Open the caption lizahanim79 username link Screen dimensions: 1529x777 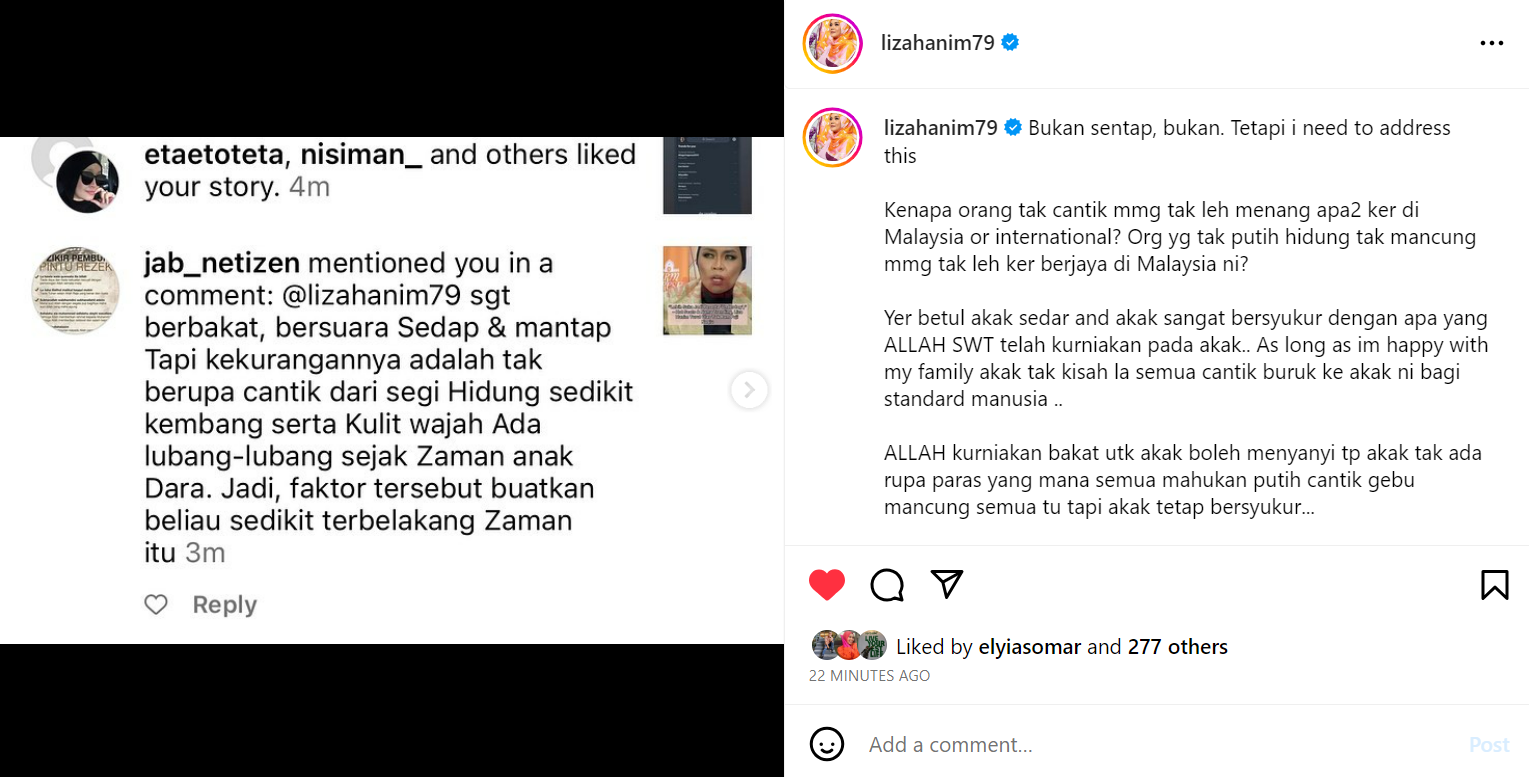(x=941, y=128)
